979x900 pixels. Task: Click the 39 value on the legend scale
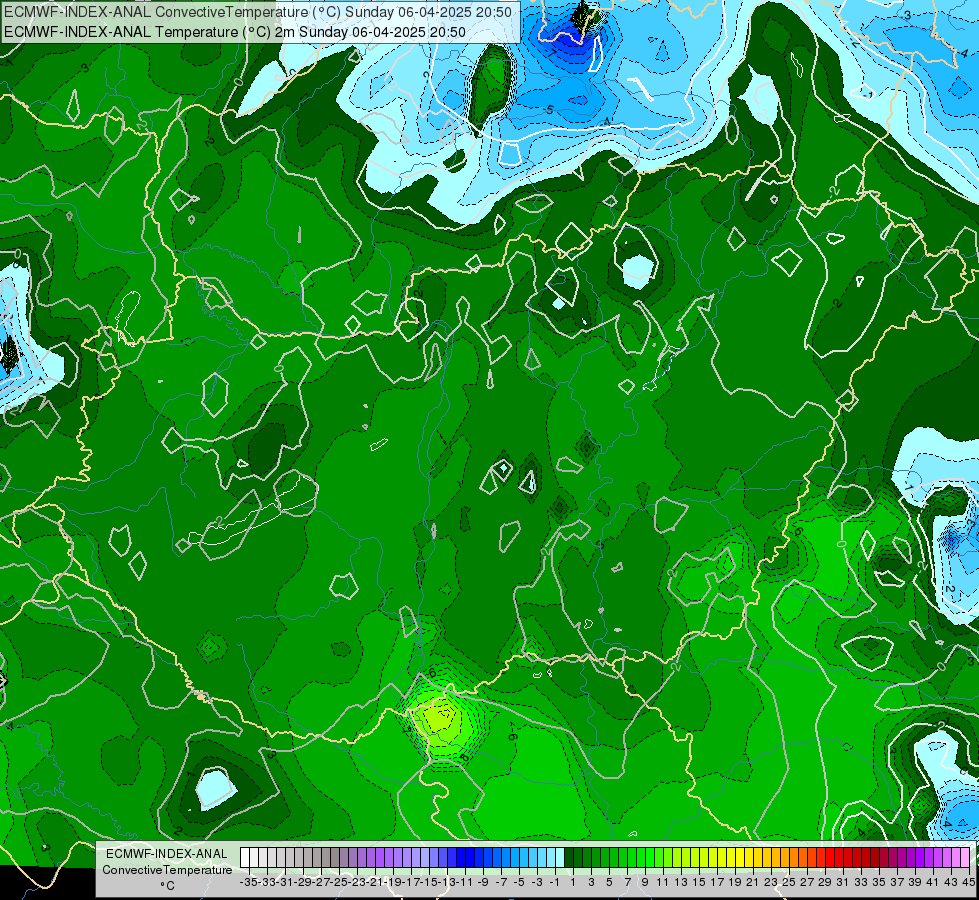click(915, 882)
